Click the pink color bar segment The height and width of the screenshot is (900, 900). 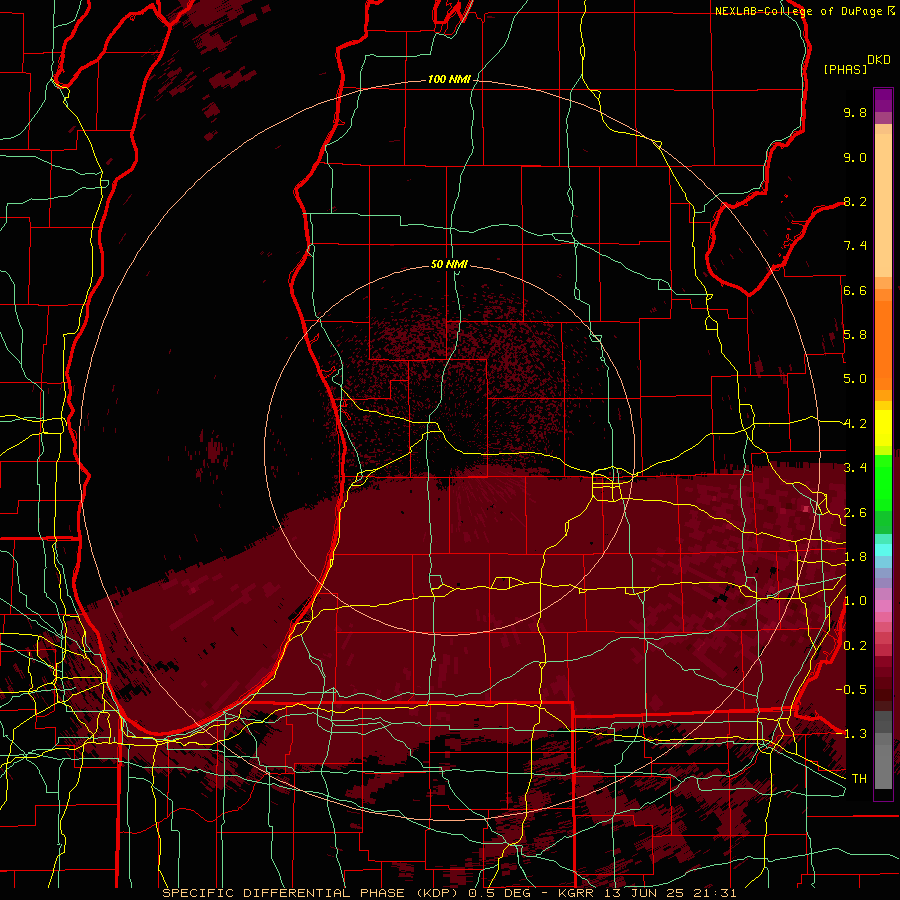pyautogui.click(x=883, y=606)
